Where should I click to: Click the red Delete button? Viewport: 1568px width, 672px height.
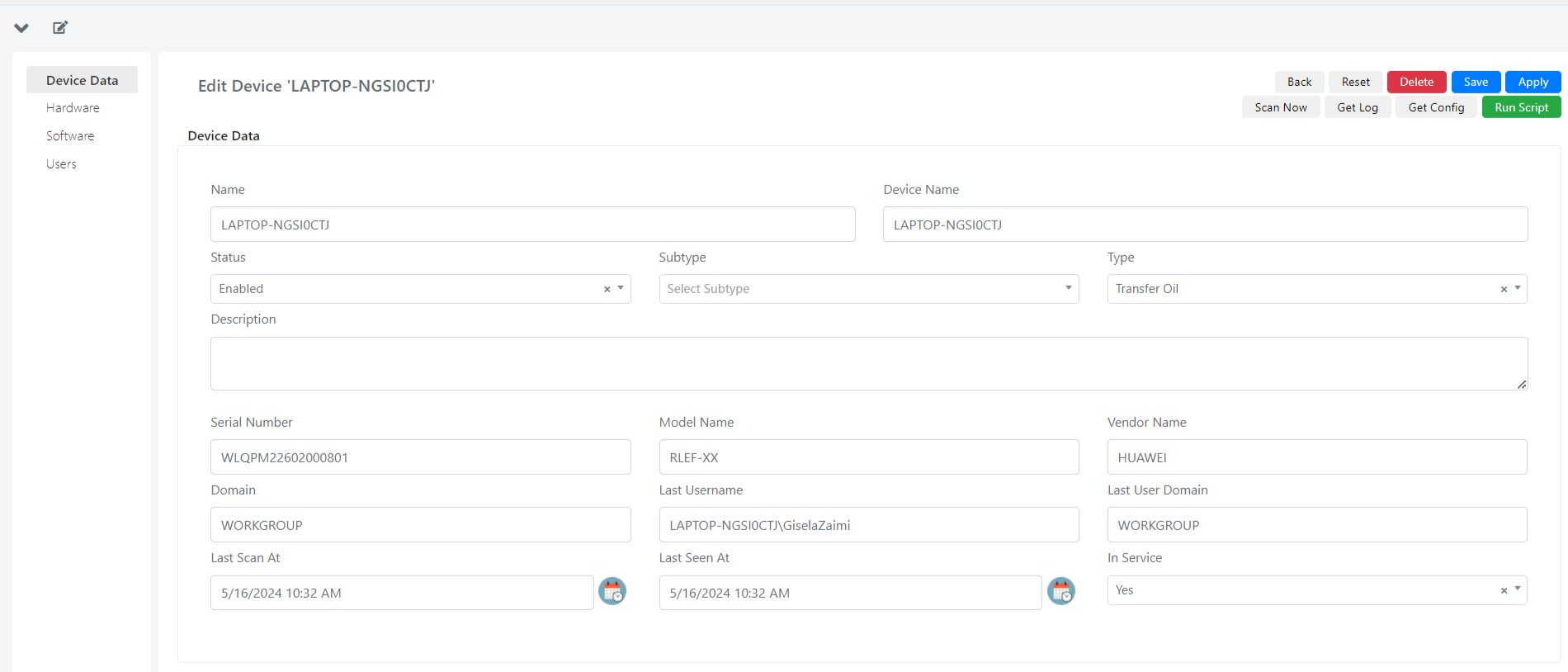click(1416, 82)
